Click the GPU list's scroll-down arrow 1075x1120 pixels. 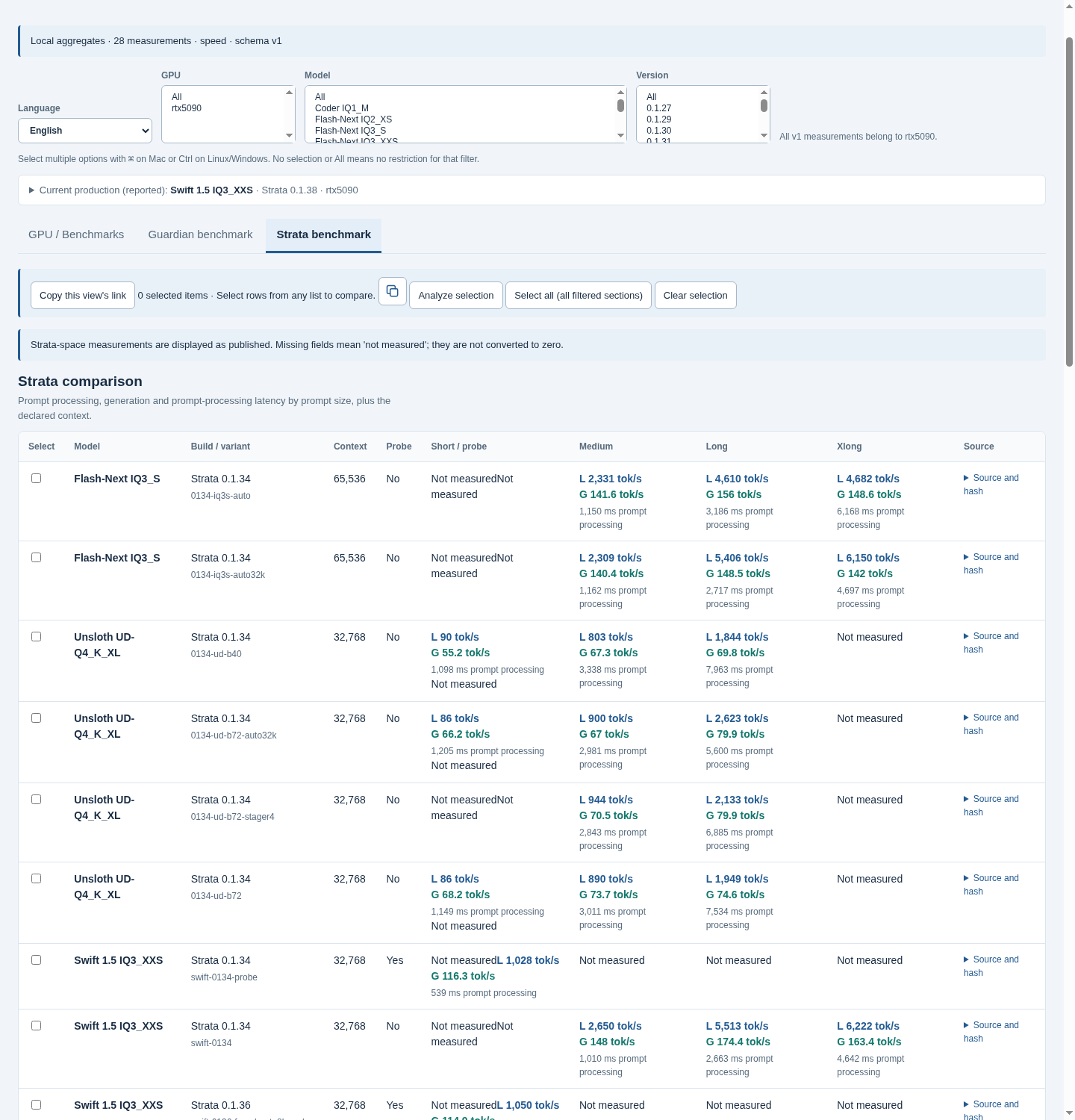point(290,136)
